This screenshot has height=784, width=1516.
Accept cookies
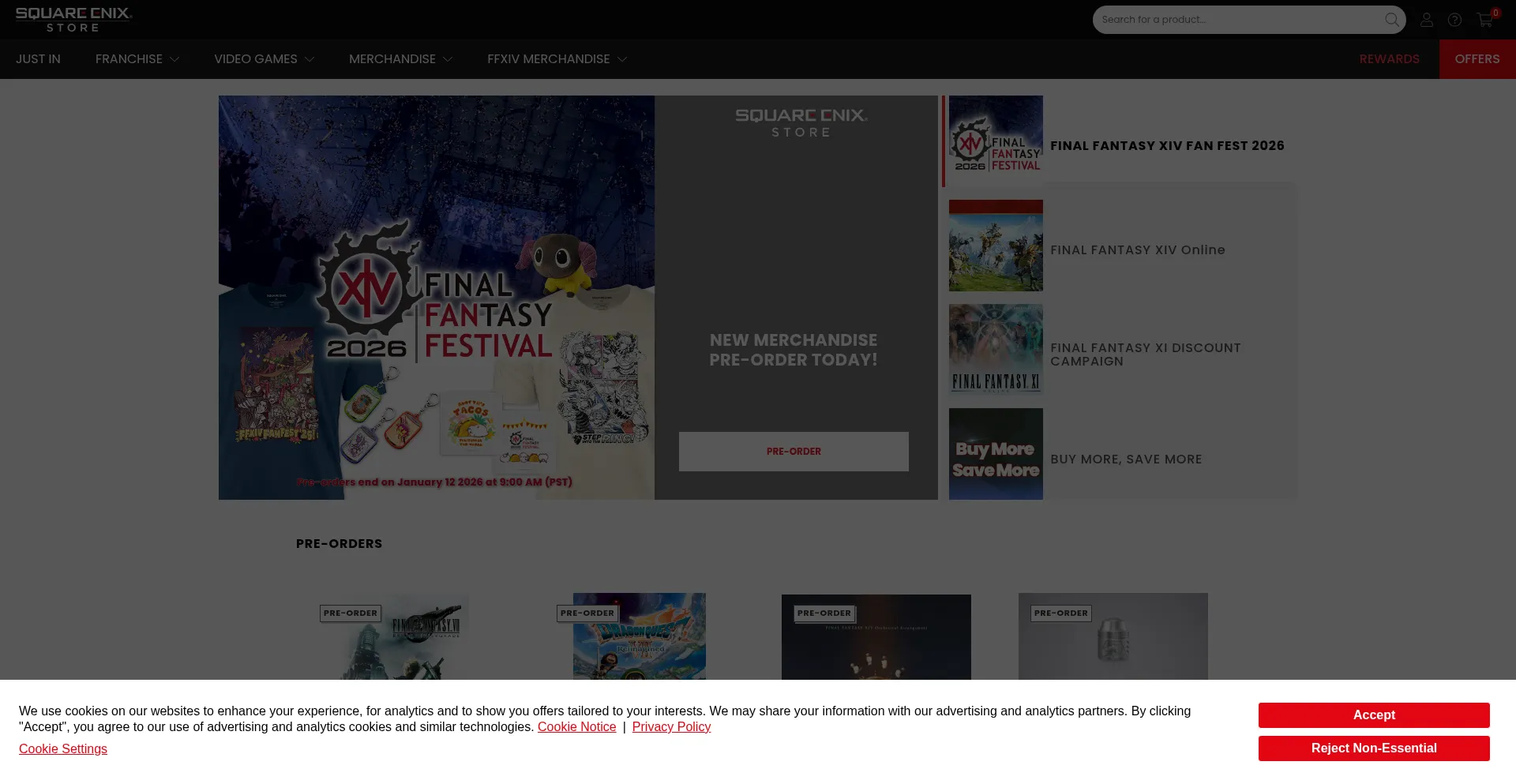[x=1374, y=715]
